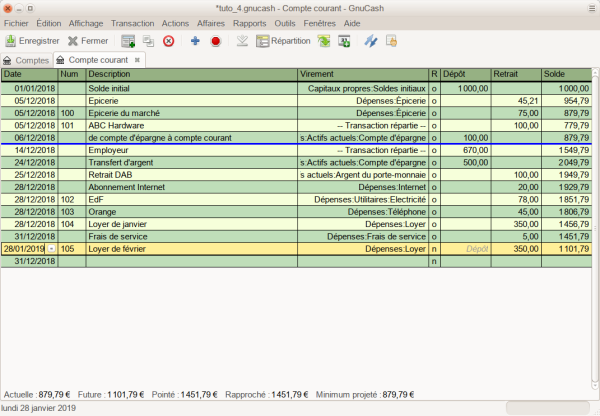This screenshot has height=416, width=600.
Task: Click the blue plus enter transaction icon
Action: 195,41
